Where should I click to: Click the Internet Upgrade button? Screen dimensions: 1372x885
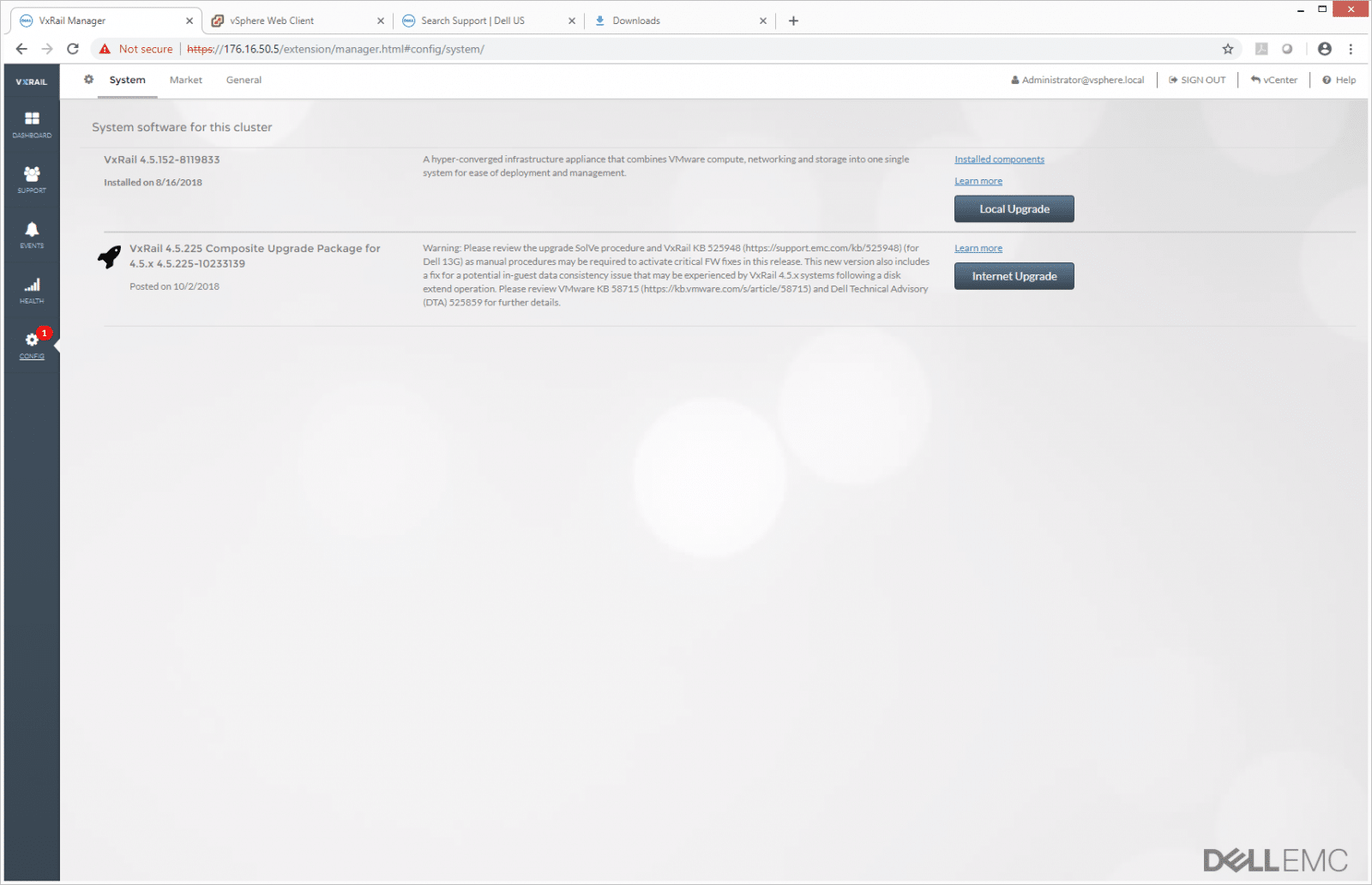point(1014,276)
